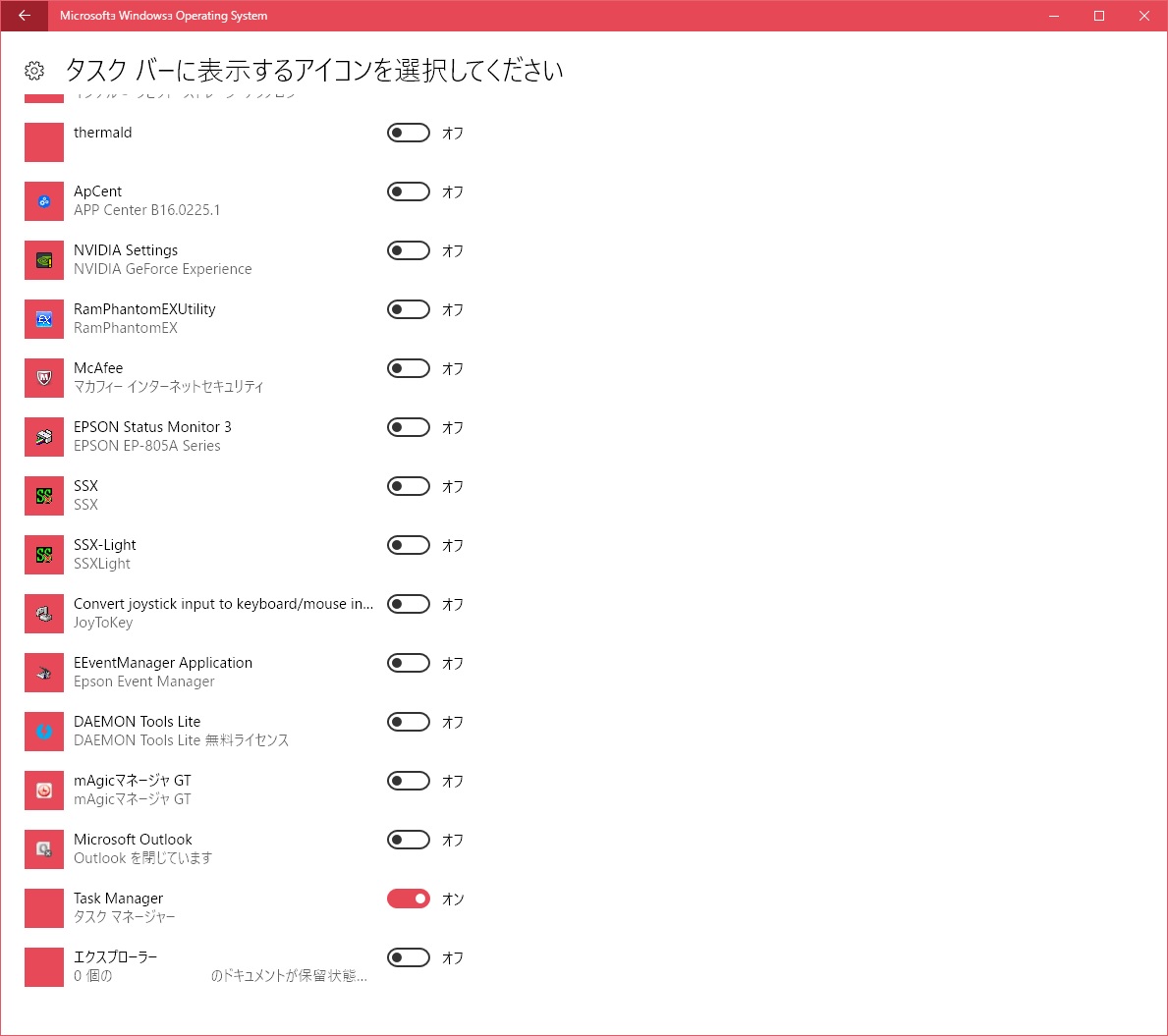Click the ApCent app icon
The height and width of the screenshot is (1036, 1168).
(44, 201)
